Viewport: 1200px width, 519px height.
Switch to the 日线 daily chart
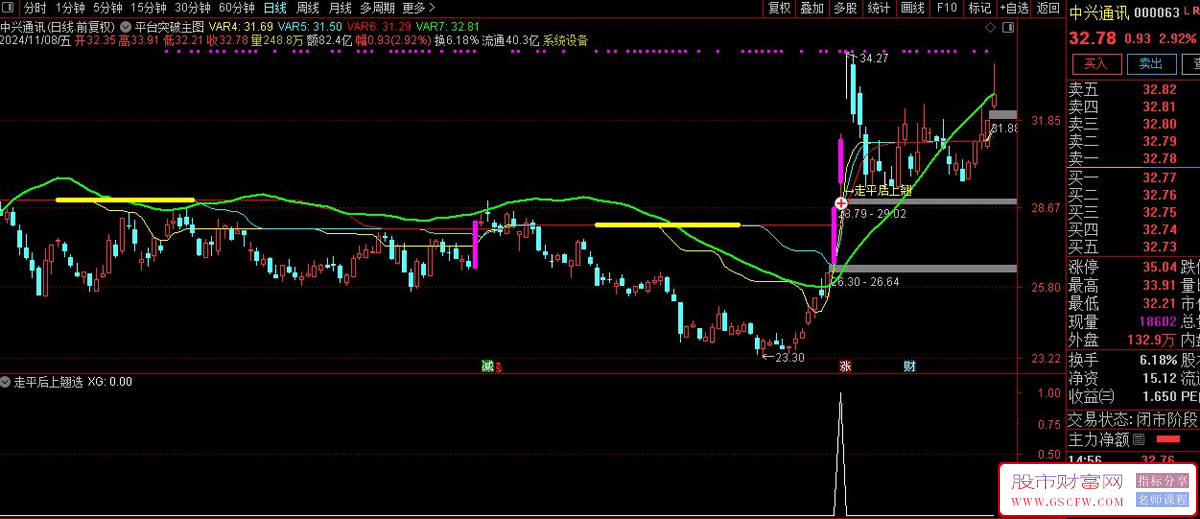(x=275, y=7)
